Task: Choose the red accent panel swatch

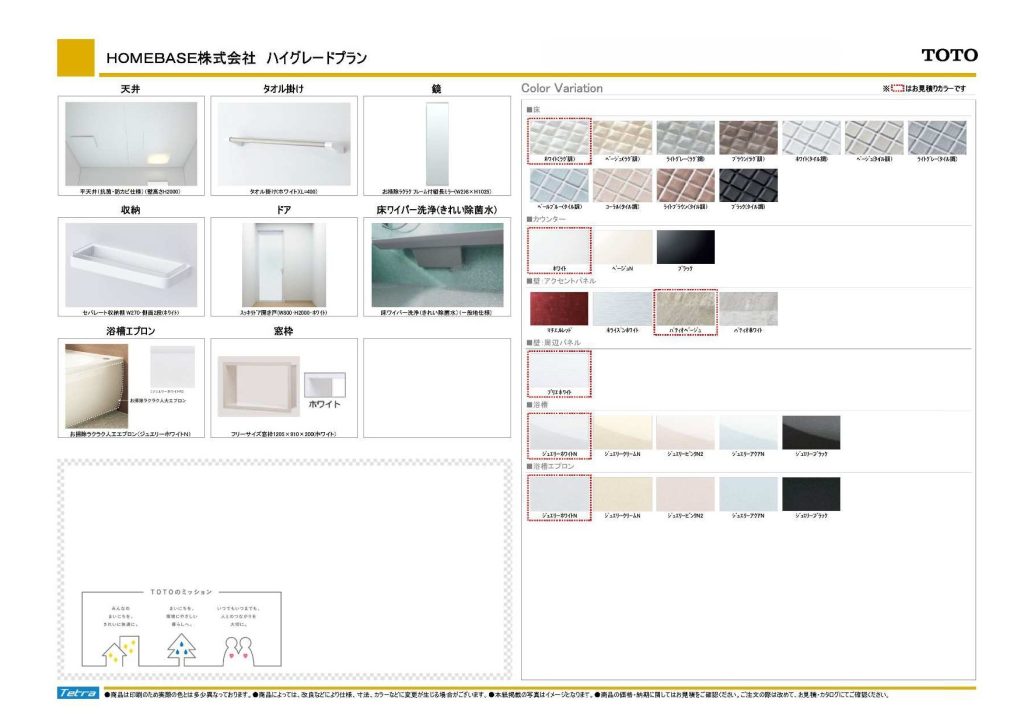Action: coord(559,308)
